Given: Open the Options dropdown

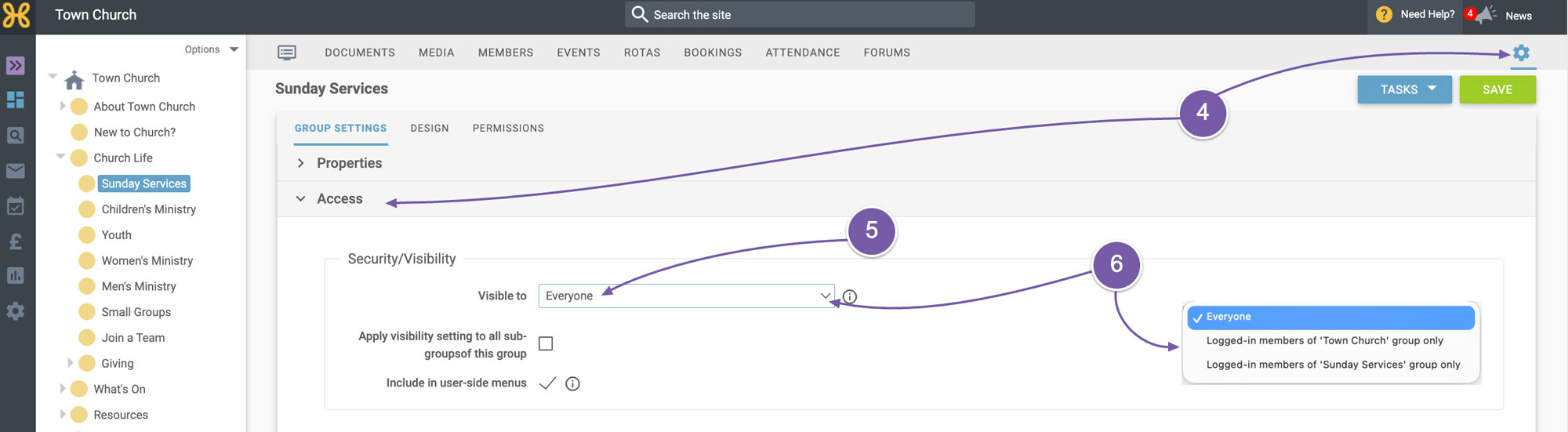Looking at the screenshot, I should point(211,49).
